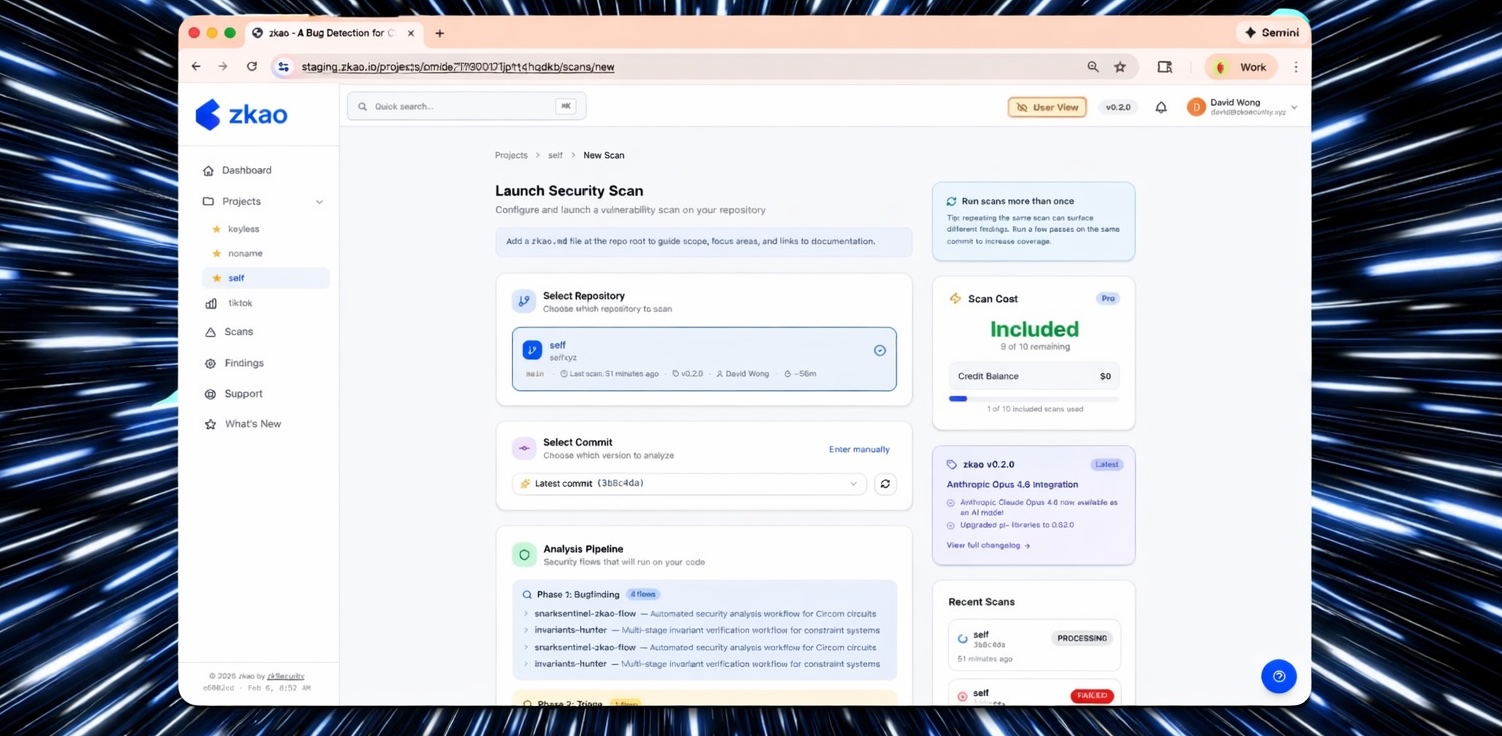Click the browser zoom magnifier icon

click(1093, 67)
